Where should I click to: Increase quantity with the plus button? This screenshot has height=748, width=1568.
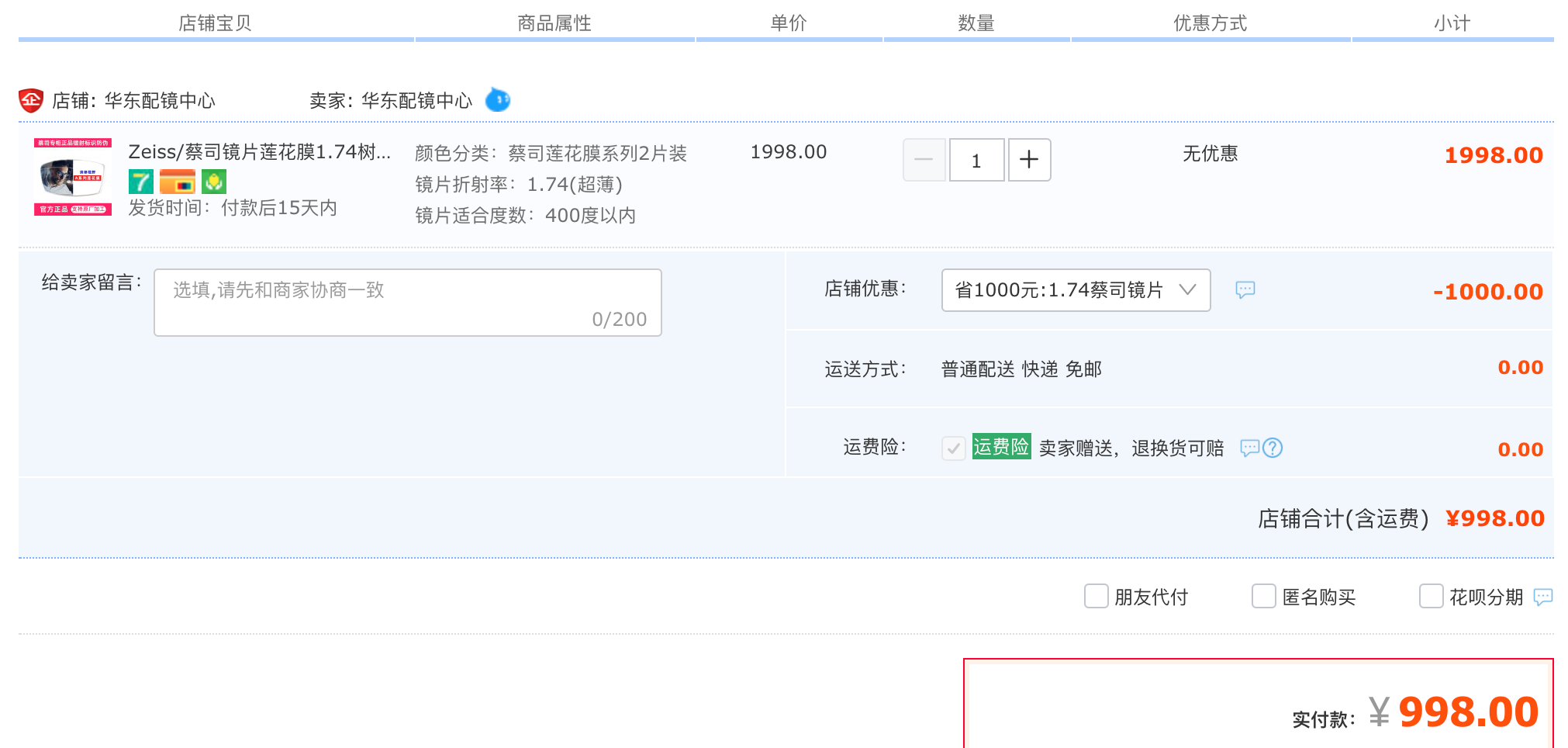tap(1030, 160)
